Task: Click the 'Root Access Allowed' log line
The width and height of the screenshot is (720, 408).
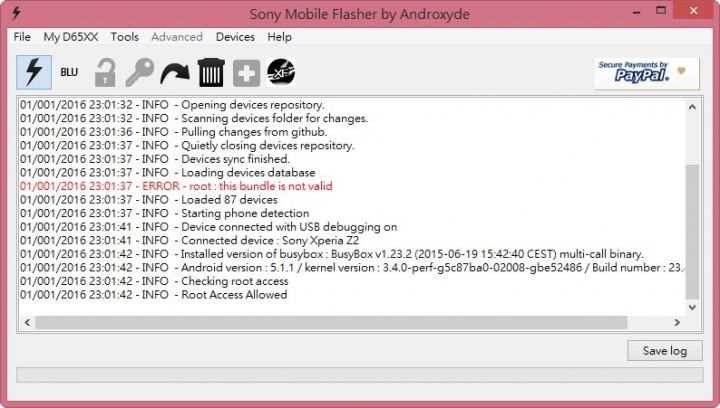Action: coord(153,295)
